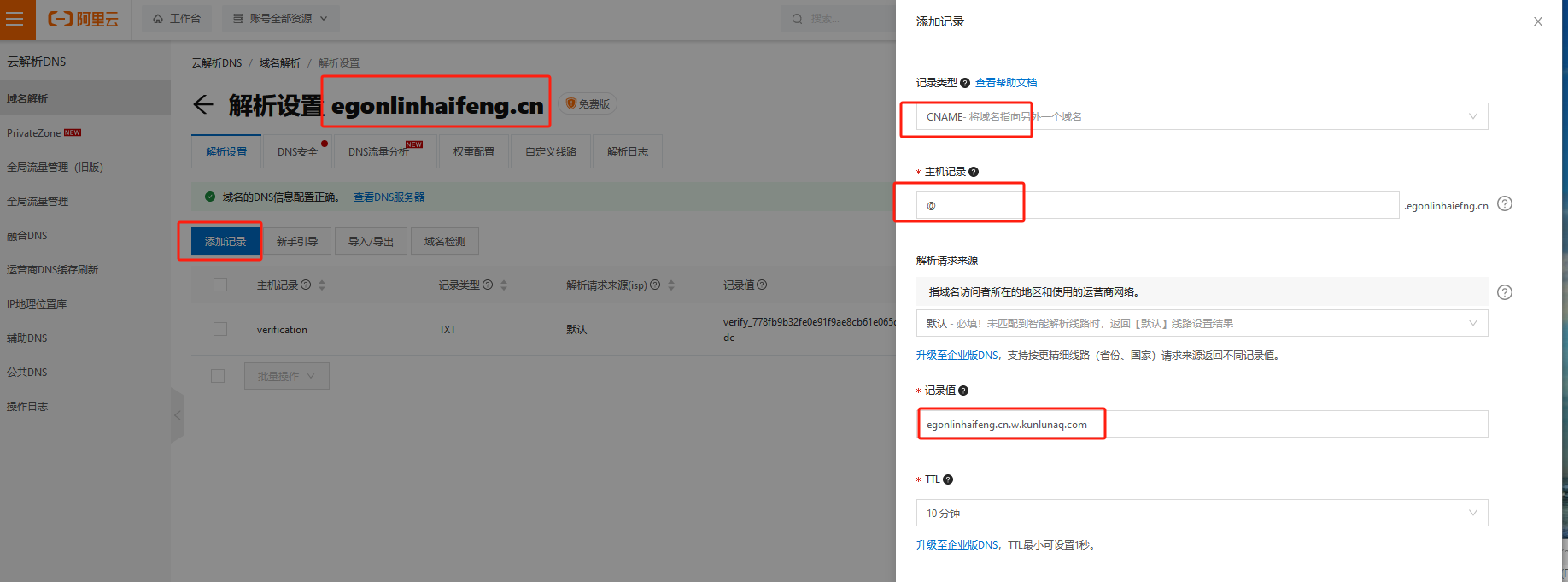Click the question icon right of host record field
The width and height of the screenshot is (1568, 582).
click(x=1505, y=204)
